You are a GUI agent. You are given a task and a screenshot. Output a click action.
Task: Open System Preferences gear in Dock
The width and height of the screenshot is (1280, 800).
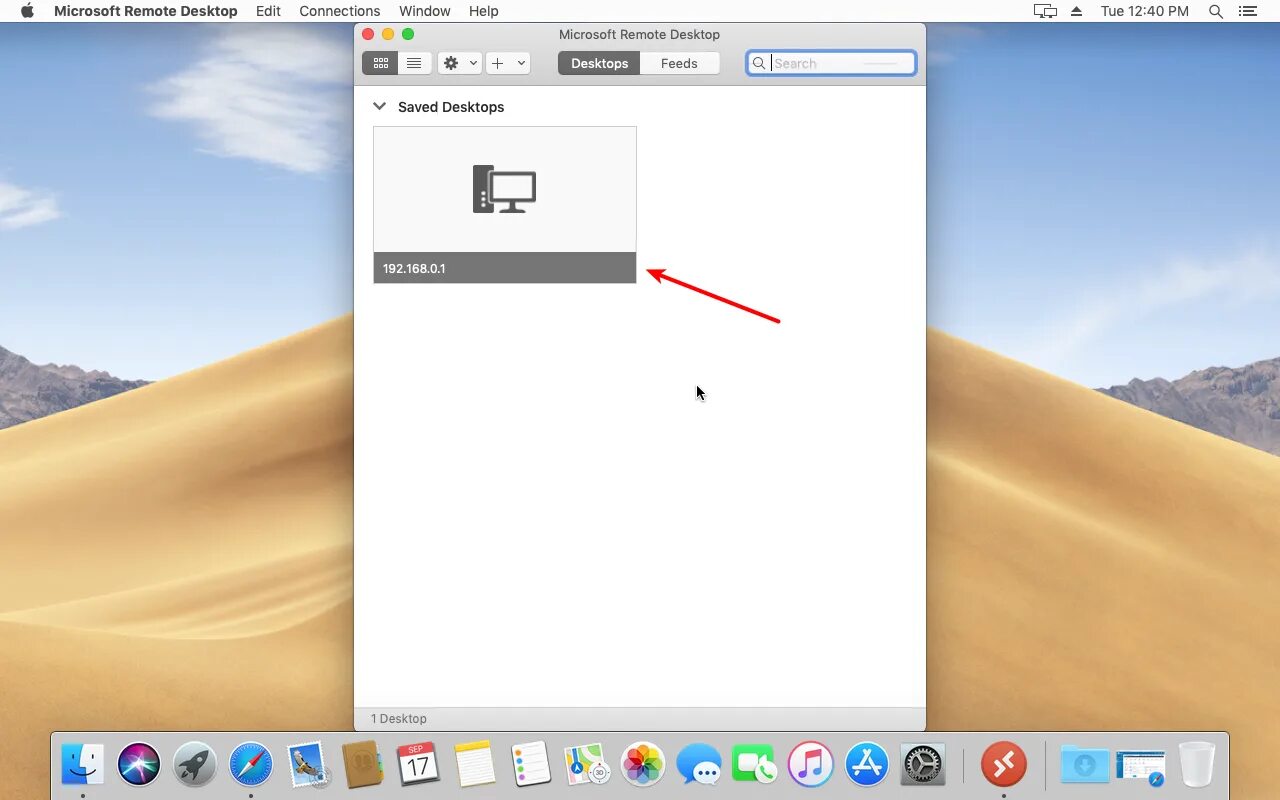[923, 765]
